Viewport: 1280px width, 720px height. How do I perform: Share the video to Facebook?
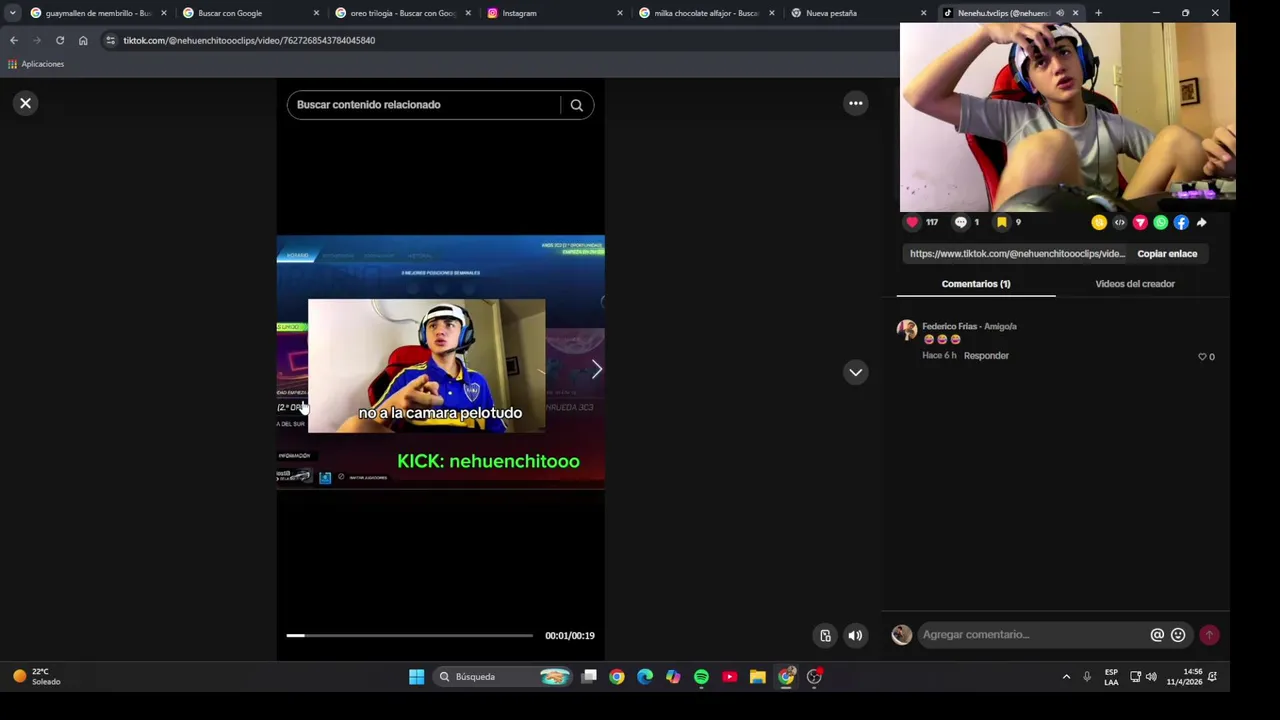coord(1181,223)
